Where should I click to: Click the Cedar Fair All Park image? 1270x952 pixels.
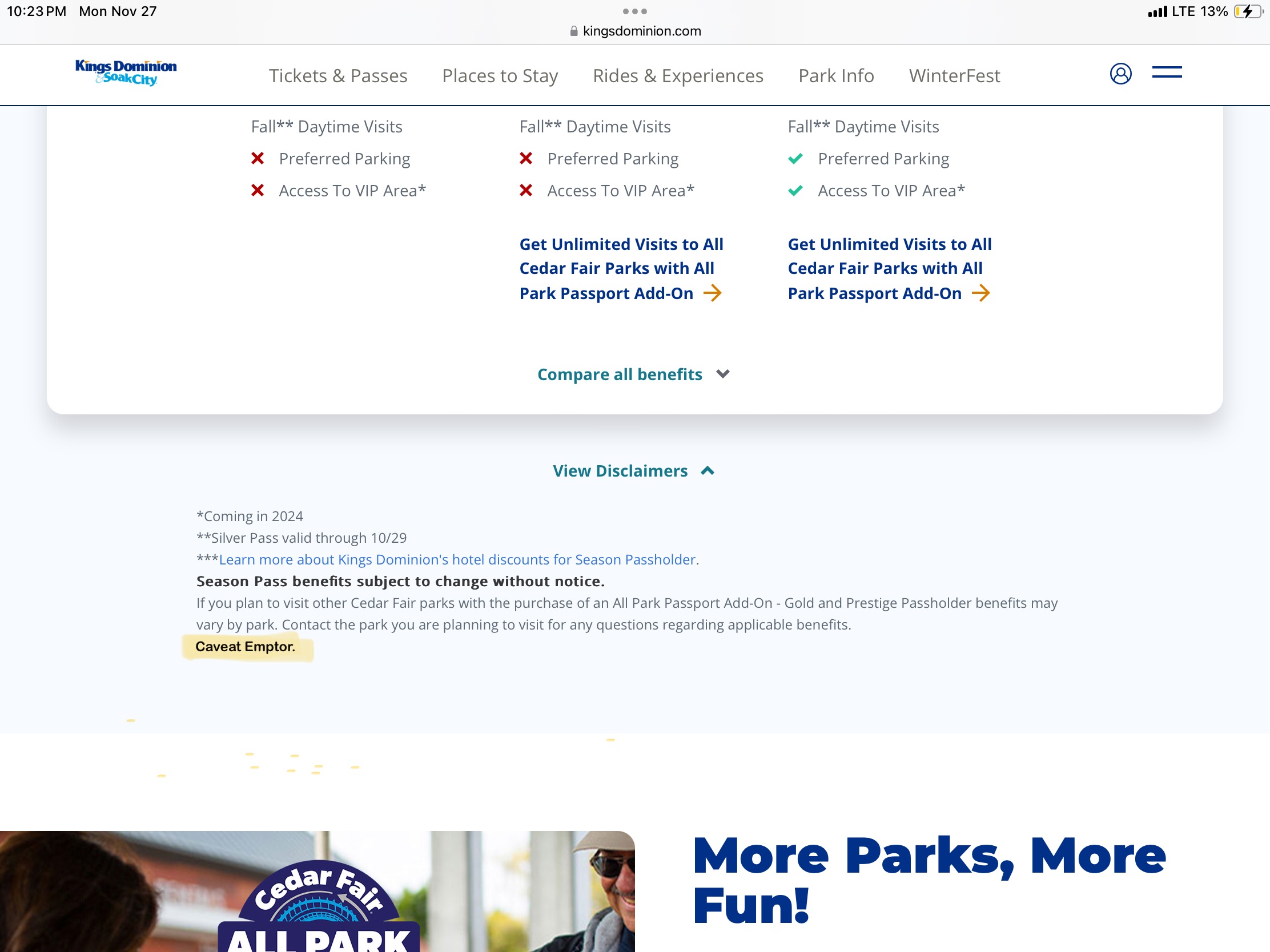click(x=317, y=891)
